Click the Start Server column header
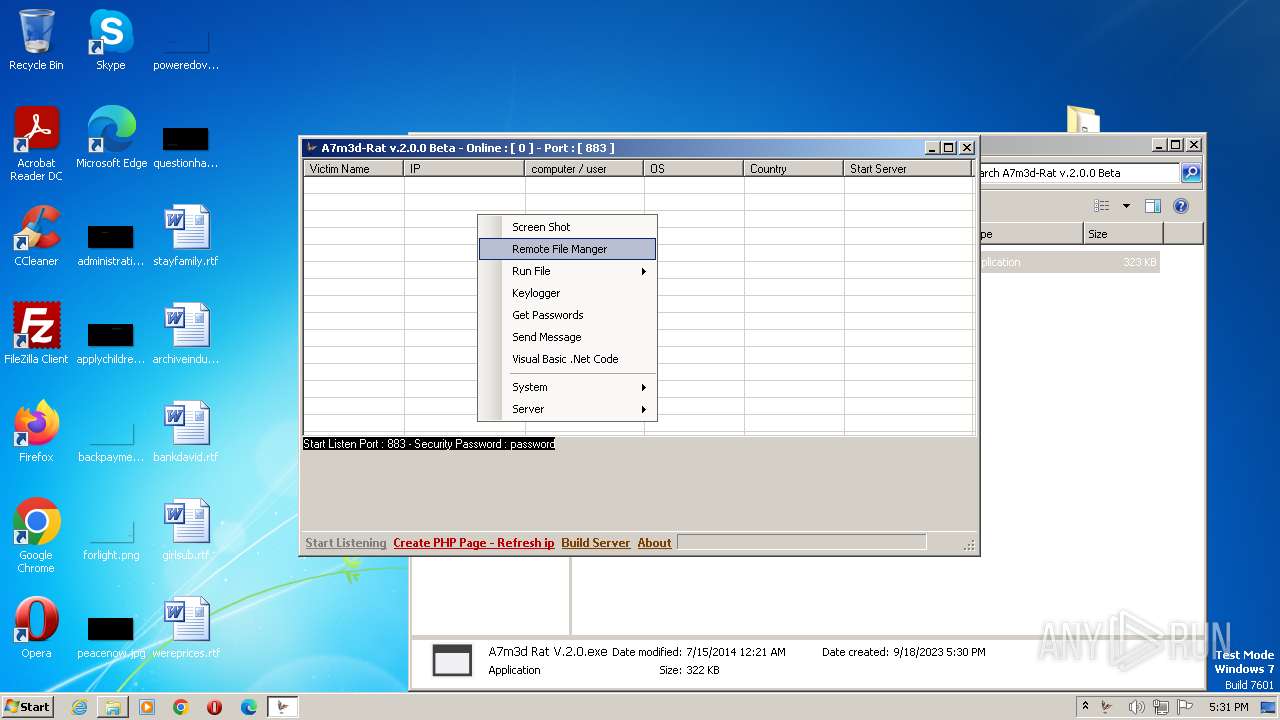The width and height of the screenshot is (1280, 720). pyautogui.click(x=908, y=169)
